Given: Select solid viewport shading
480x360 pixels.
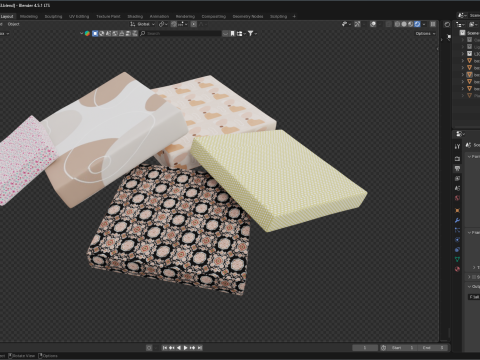Looking at the screenshot, I should pos(404,24).
